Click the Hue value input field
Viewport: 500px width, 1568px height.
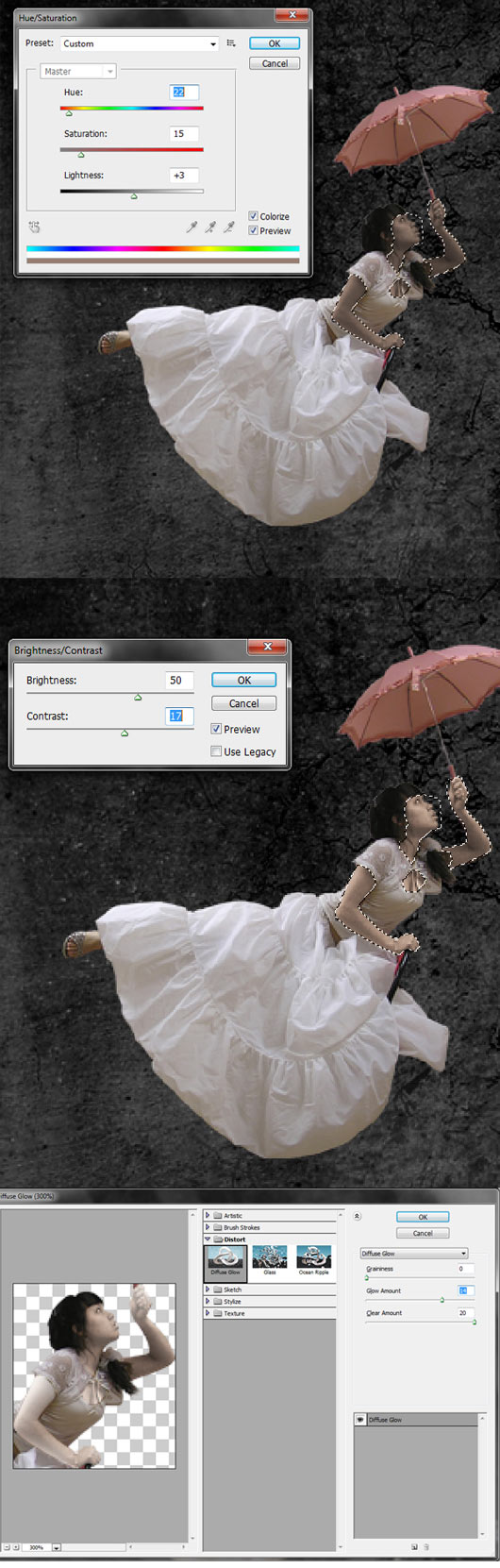tap(184, 92)
